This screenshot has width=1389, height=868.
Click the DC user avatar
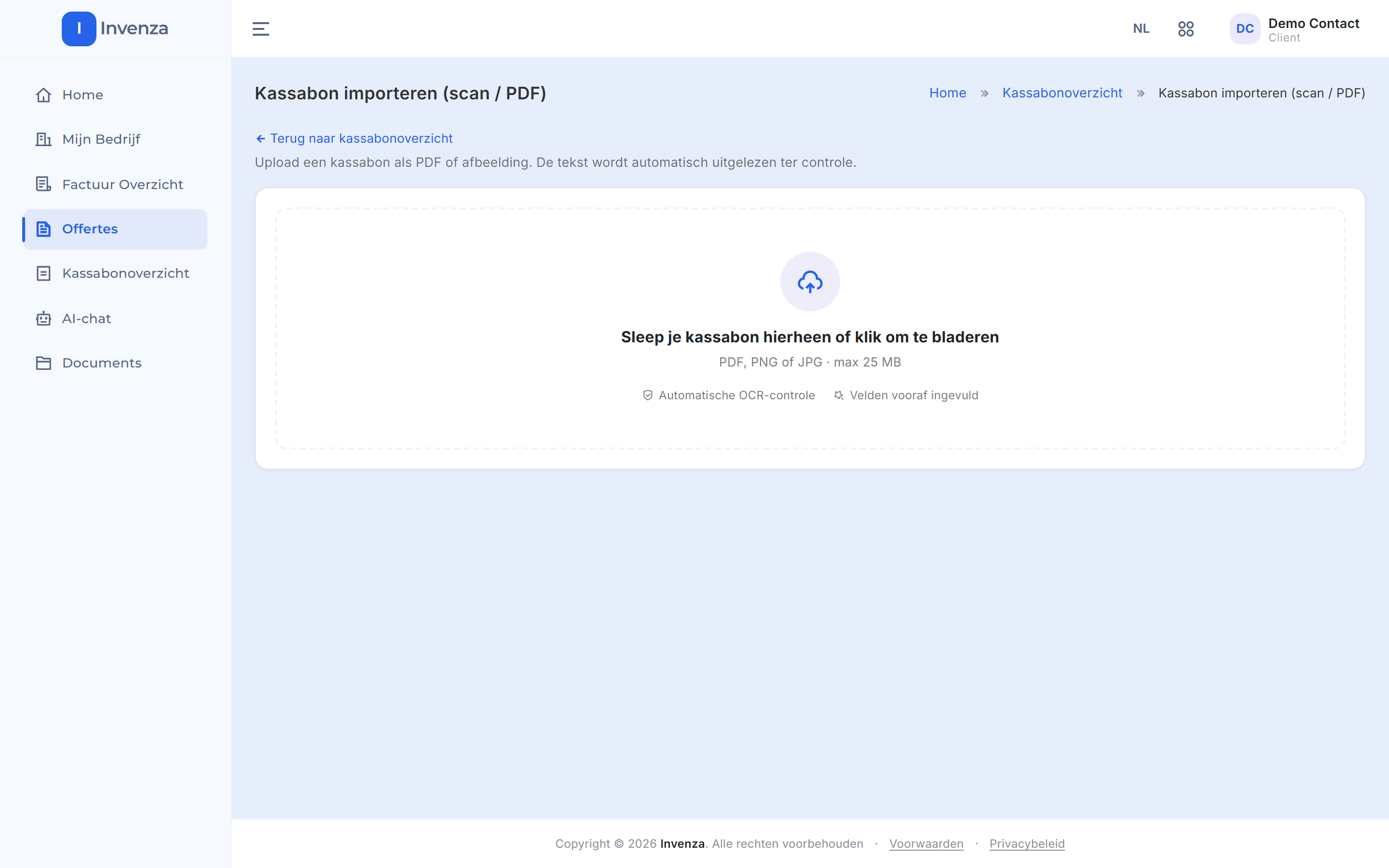tap(1244, 29)
